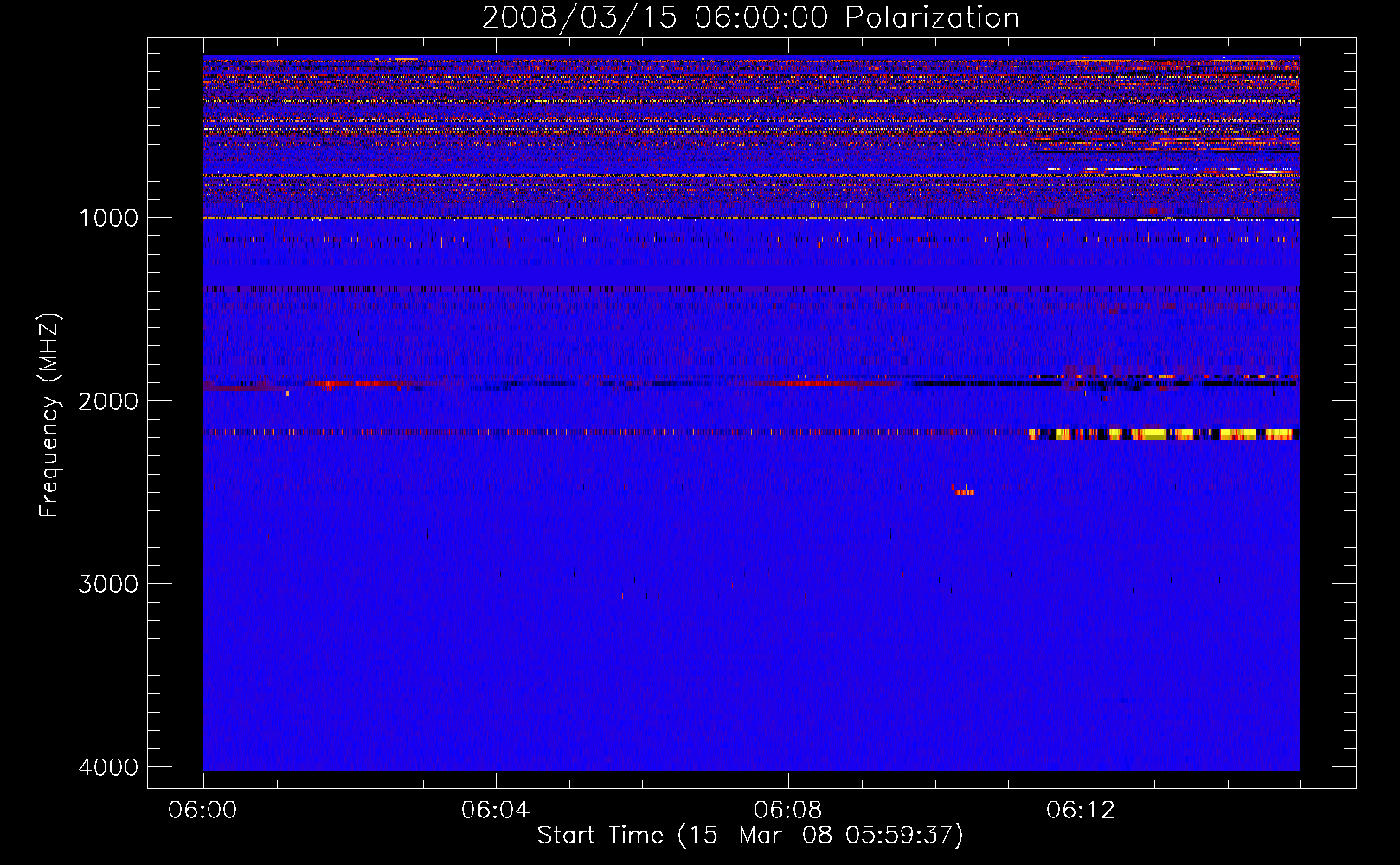Click the 2000 frequency tick label

108,400
